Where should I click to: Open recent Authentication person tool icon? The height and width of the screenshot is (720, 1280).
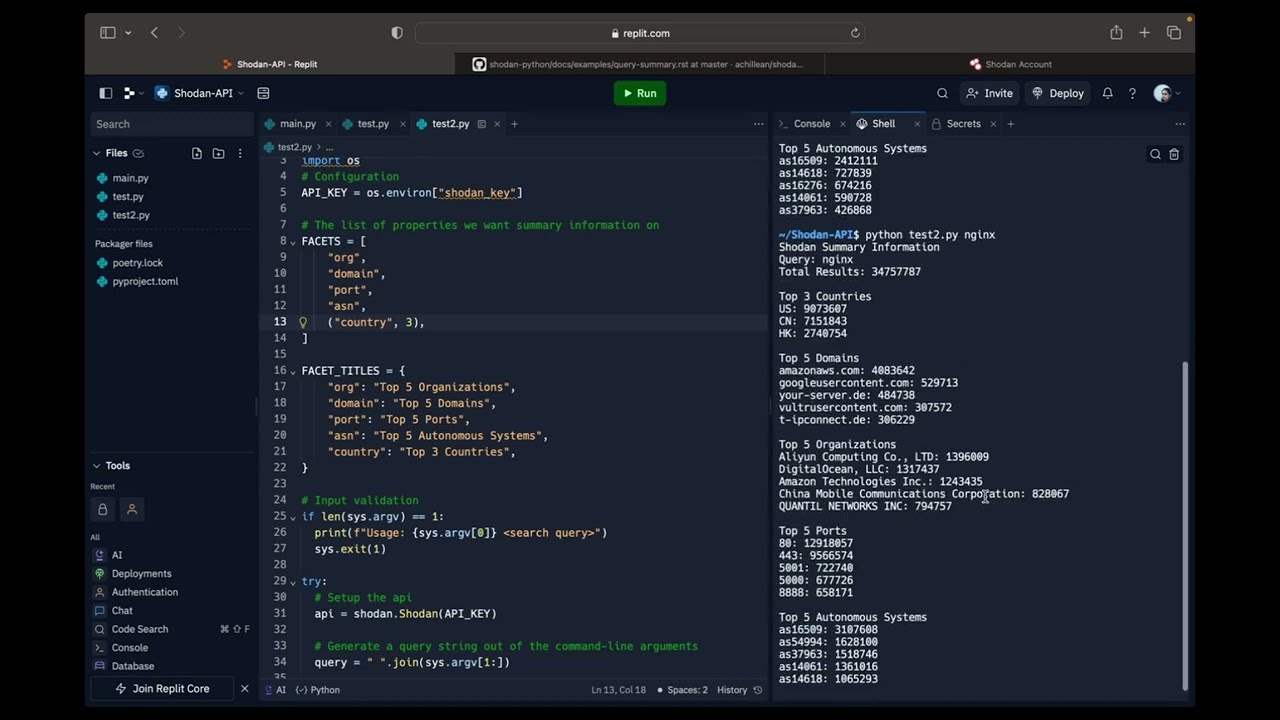131,509
